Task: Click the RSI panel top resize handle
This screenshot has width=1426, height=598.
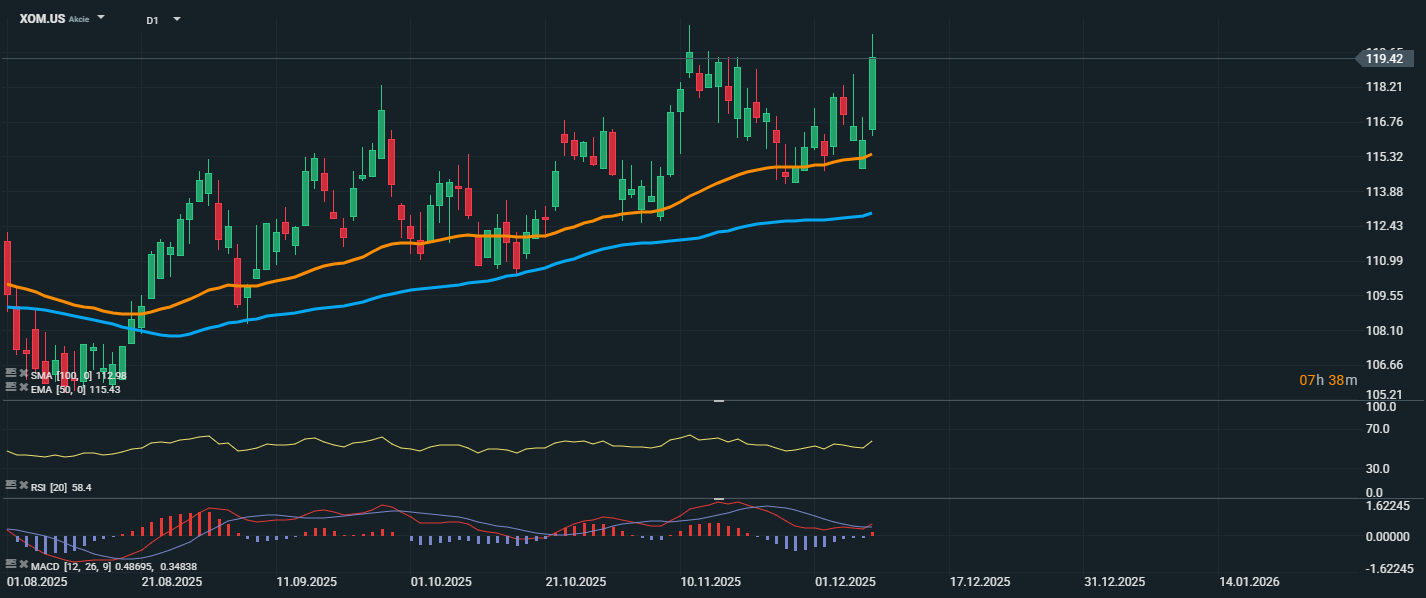Action: [718, 401]
